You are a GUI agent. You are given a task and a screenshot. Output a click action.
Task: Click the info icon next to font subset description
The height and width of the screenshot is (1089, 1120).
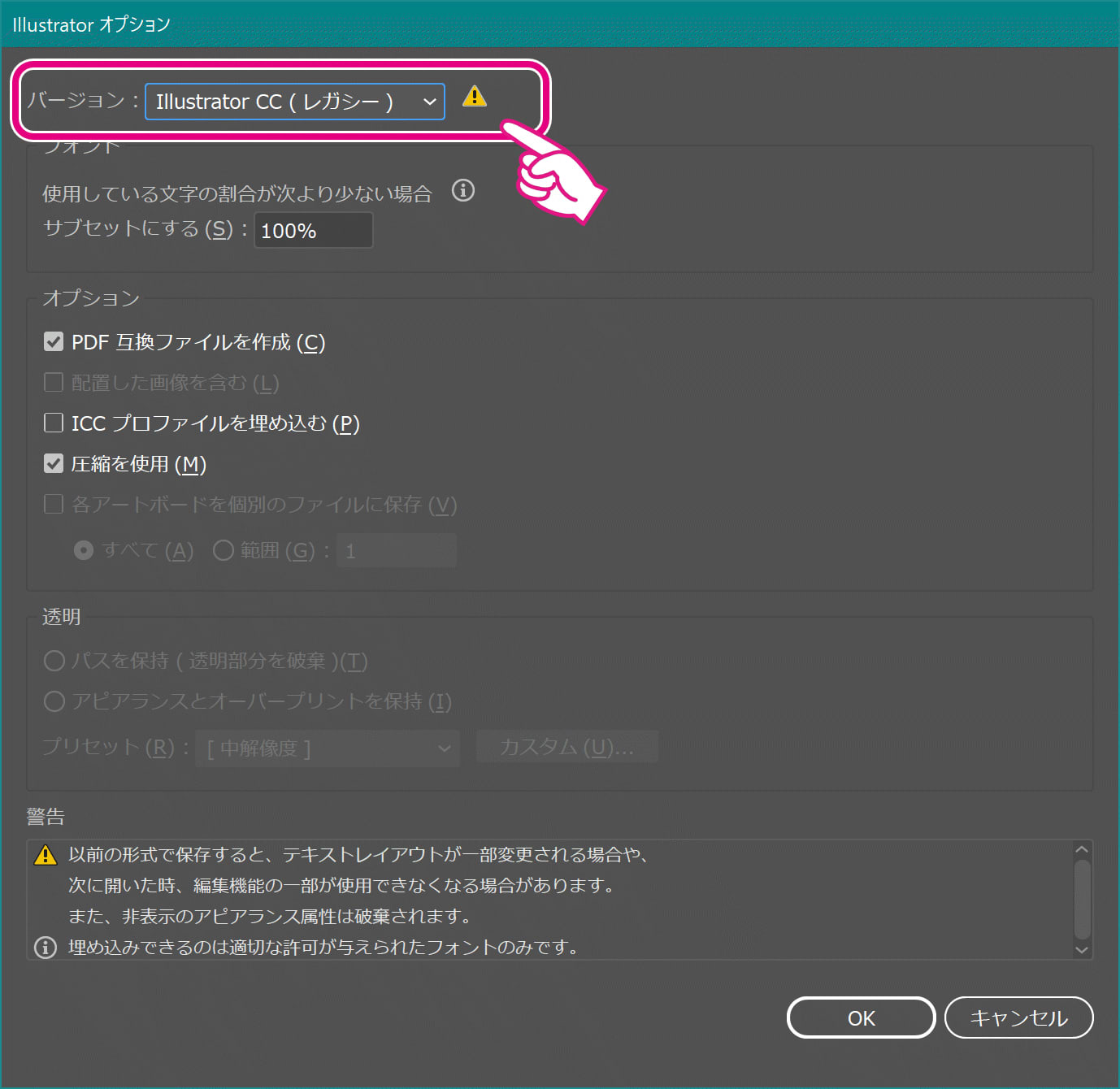(x=463, y=190)
